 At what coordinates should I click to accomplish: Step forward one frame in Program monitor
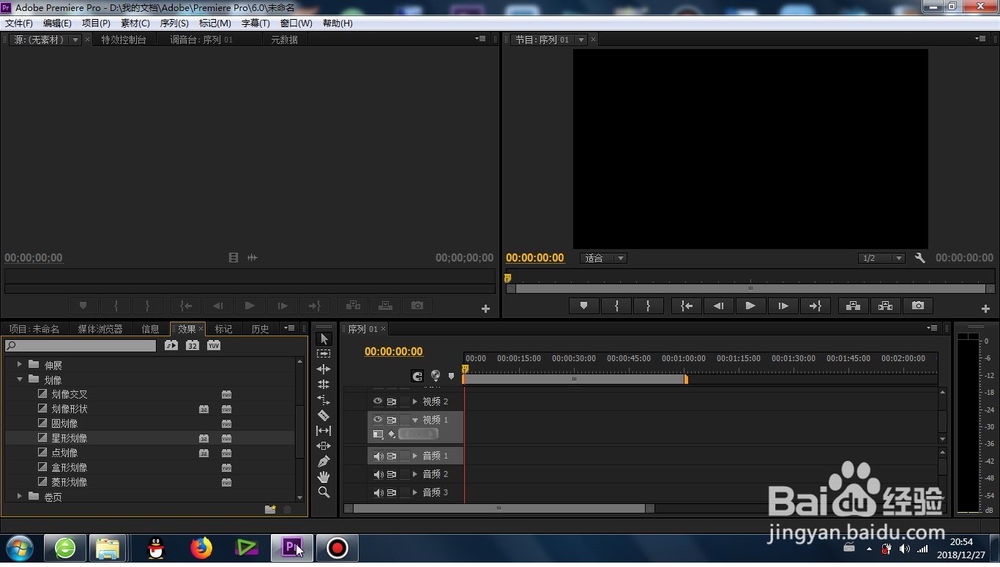click(x=783, y=306)
